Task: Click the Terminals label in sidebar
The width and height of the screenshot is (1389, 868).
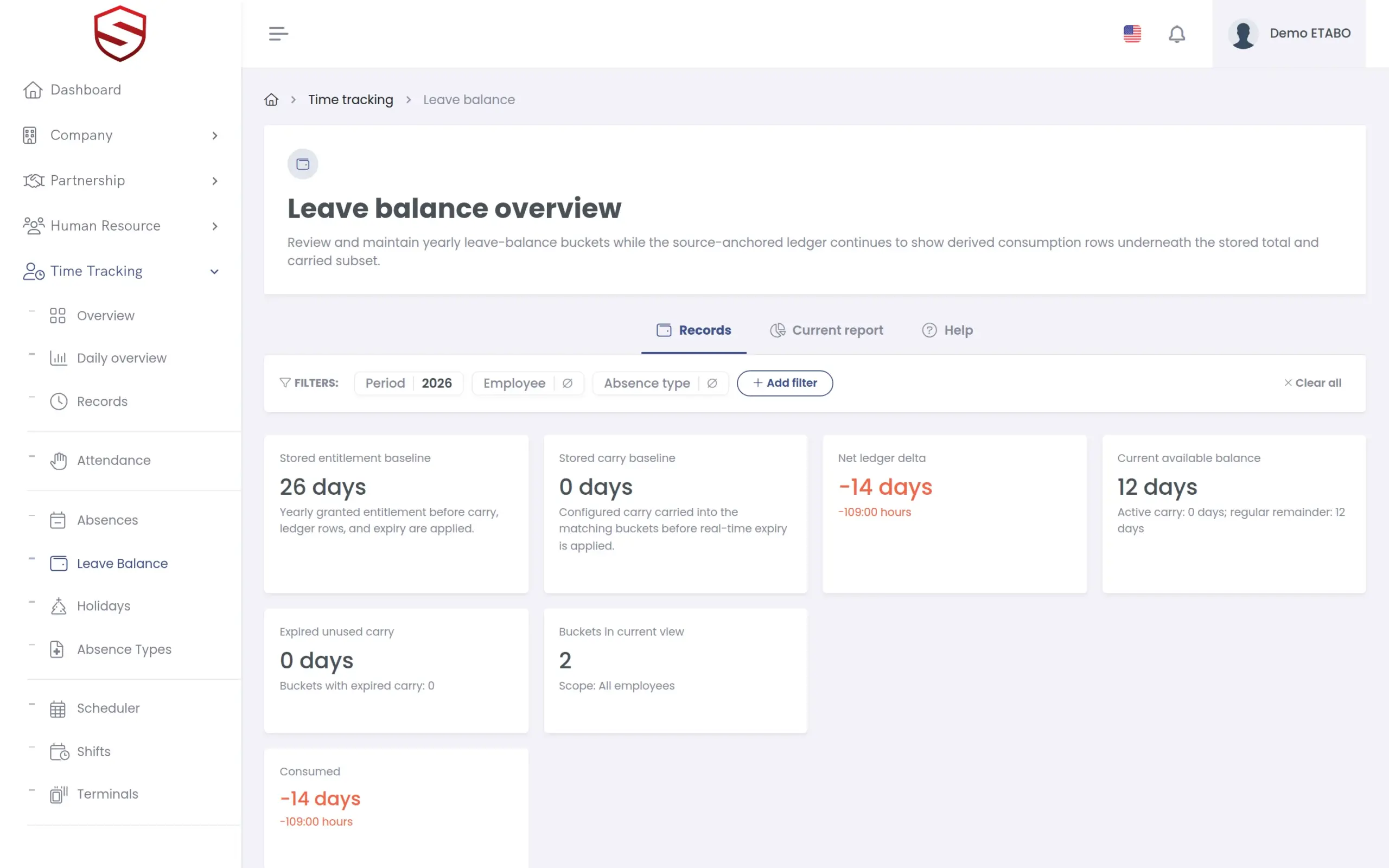Action: click(x=107, y=794)
